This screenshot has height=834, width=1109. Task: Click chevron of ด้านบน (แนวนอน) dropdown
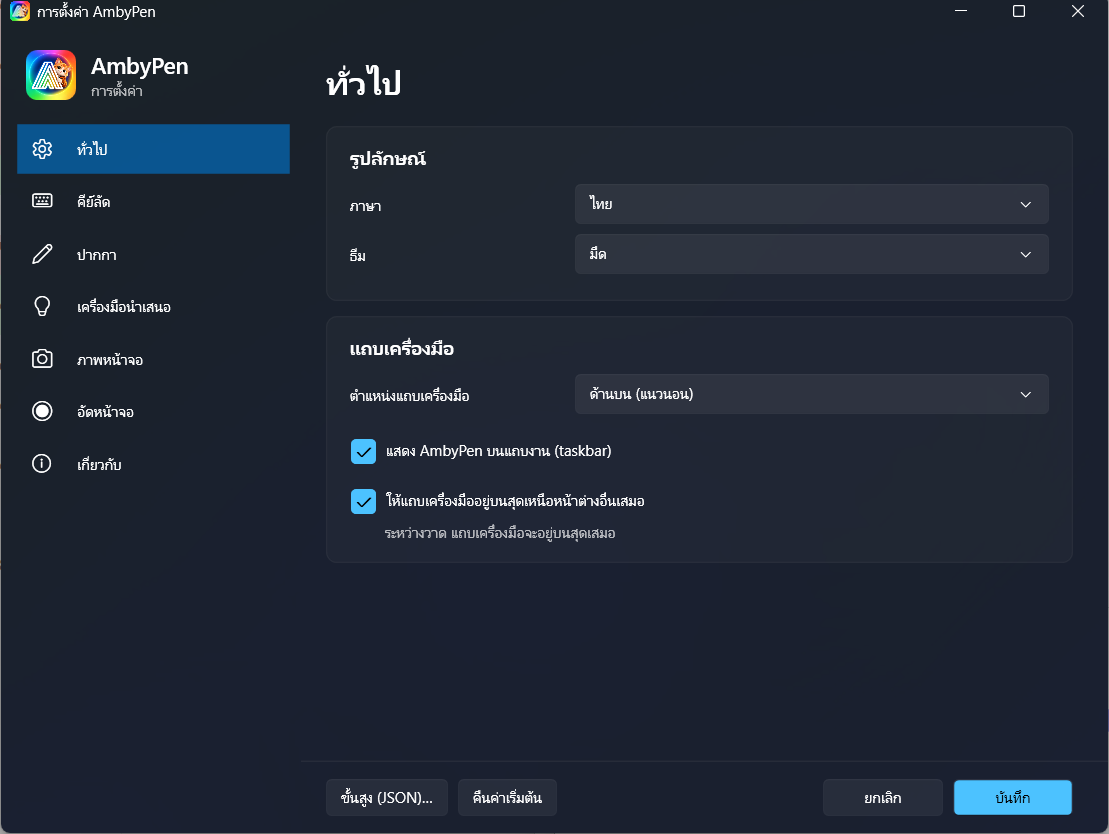1026,395
